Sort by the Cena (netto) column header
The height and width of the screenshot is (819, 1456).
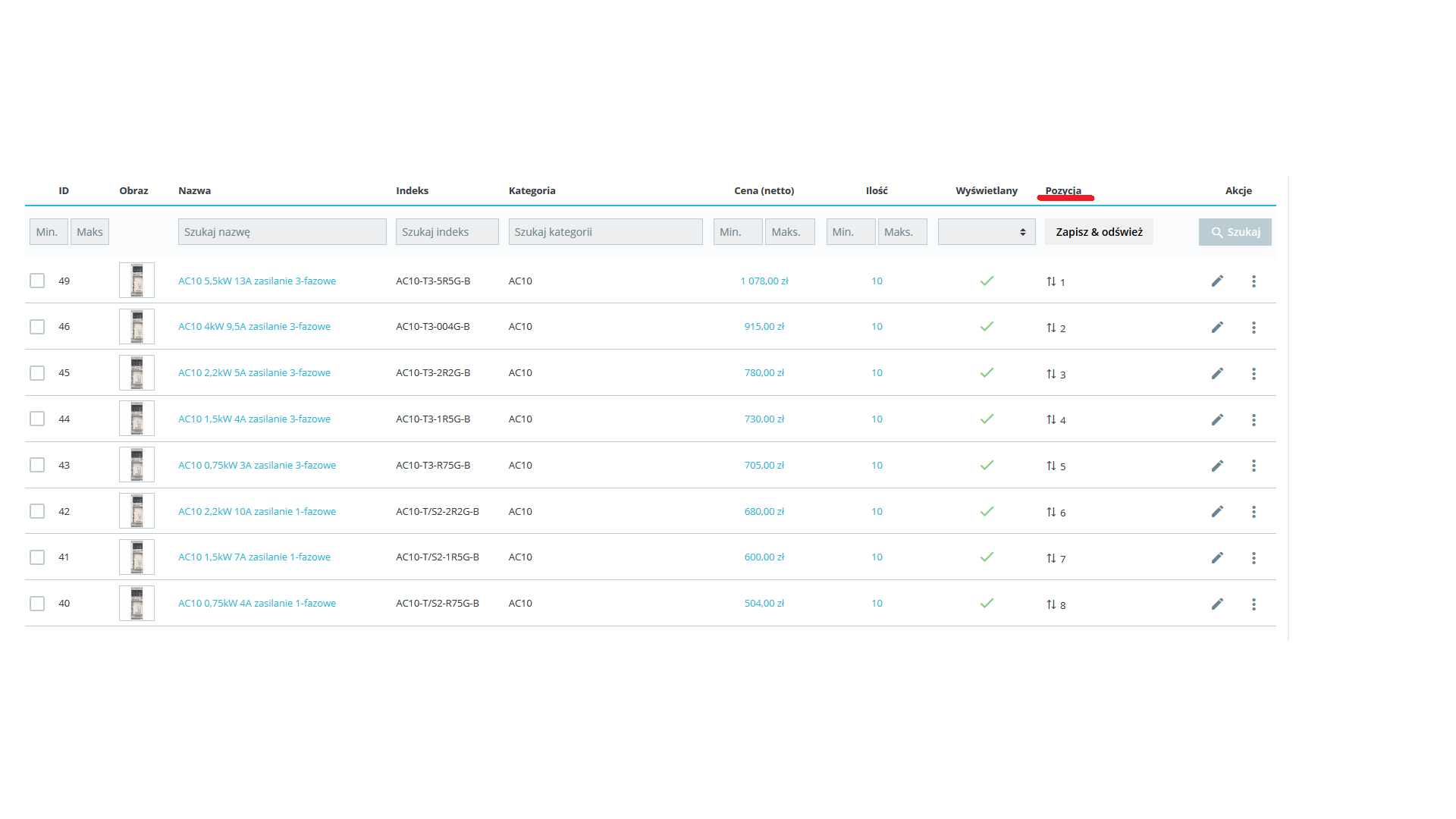pyautogui.click(x=764, y=190)
